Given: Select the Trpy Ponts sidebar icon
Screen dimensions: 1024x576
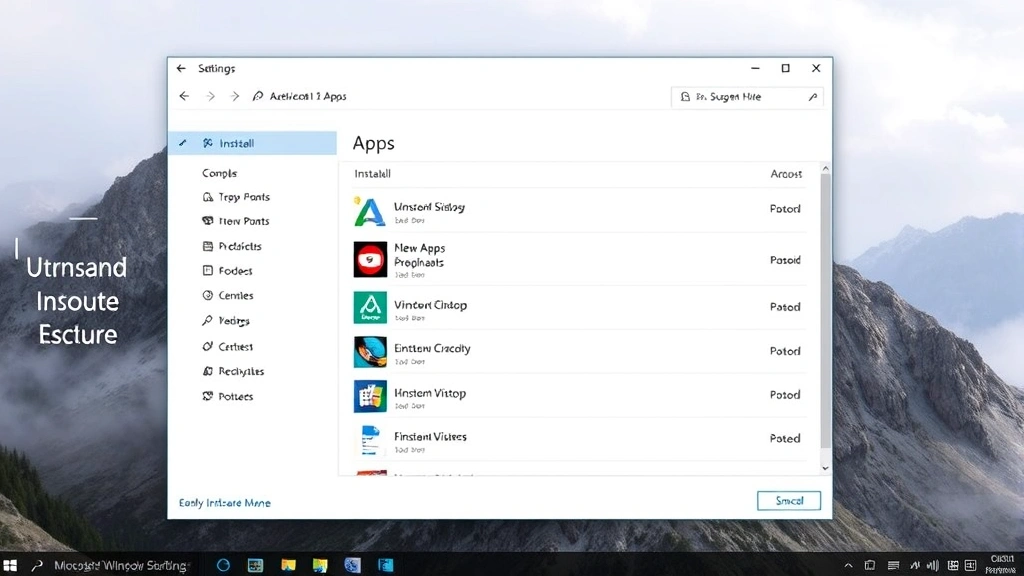Looking at the screenshot, I should pos(208,197).
